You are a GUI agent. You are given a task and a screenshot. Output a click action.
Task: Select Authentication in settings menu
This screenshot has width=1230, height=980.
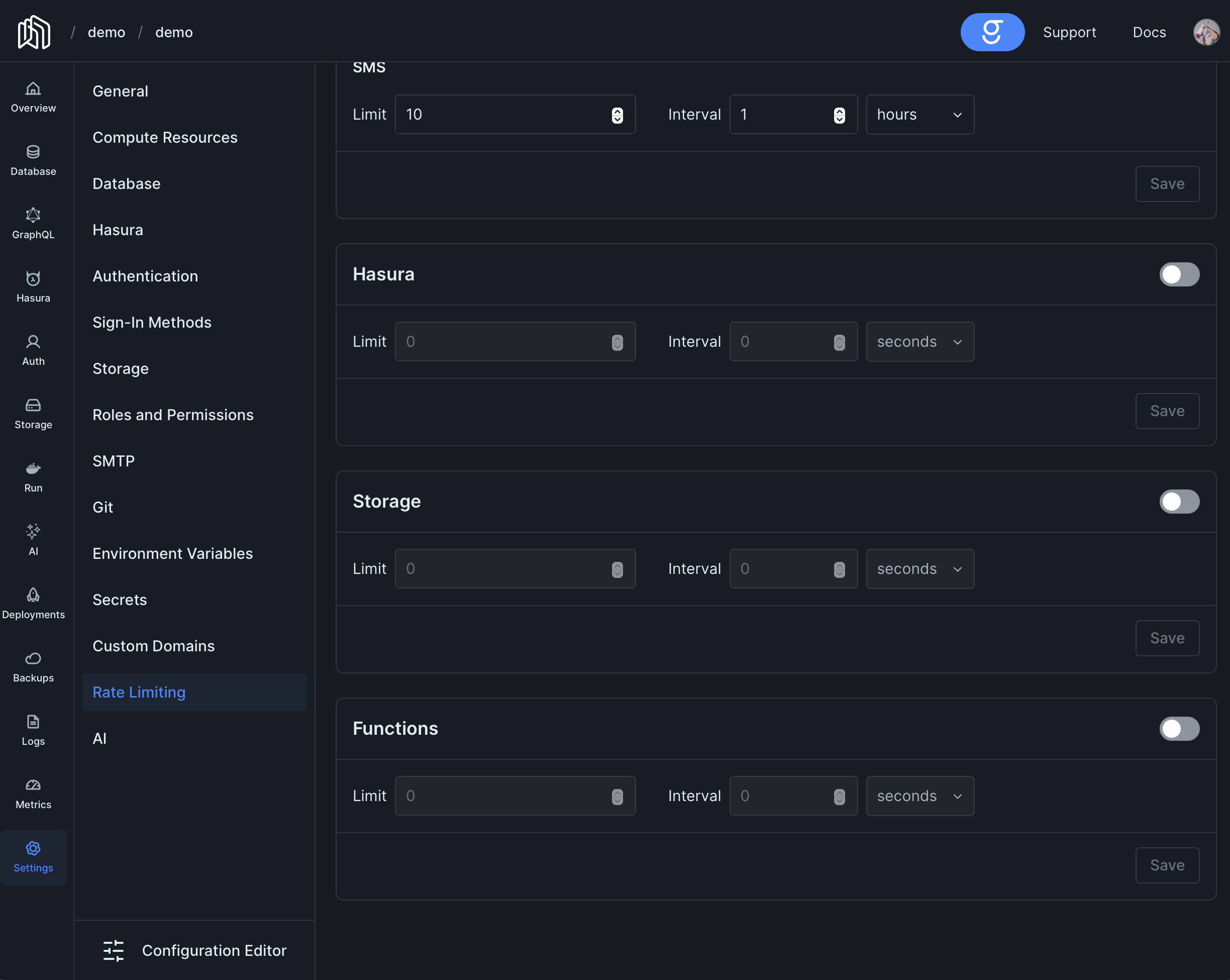[x=145, y=276]
